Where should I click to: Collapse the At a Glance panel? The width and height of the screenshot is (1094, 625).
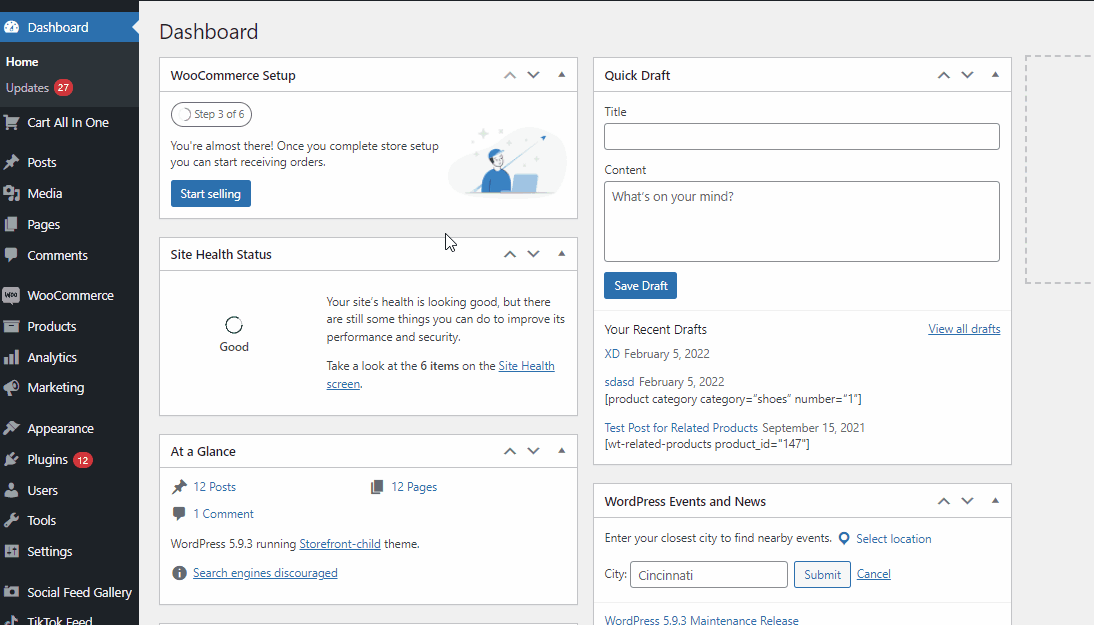(562, 451)
